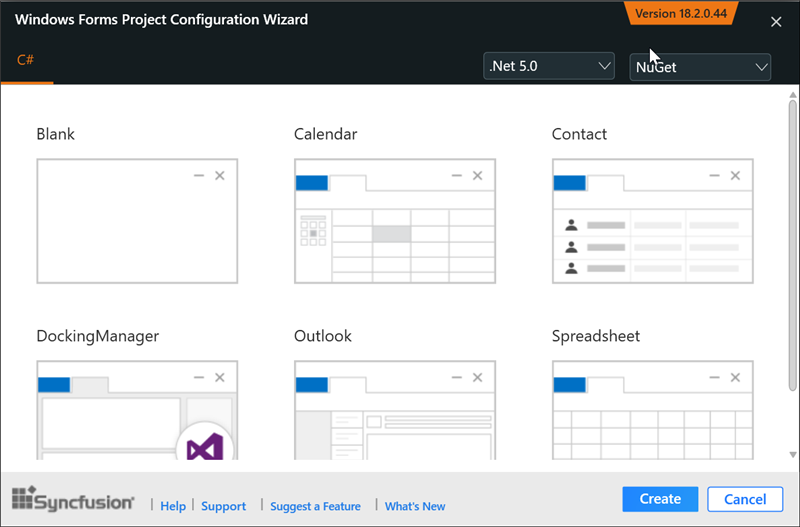Select the Blank template thumbnail
Screen dimensions: 800x527
(137, 221)
